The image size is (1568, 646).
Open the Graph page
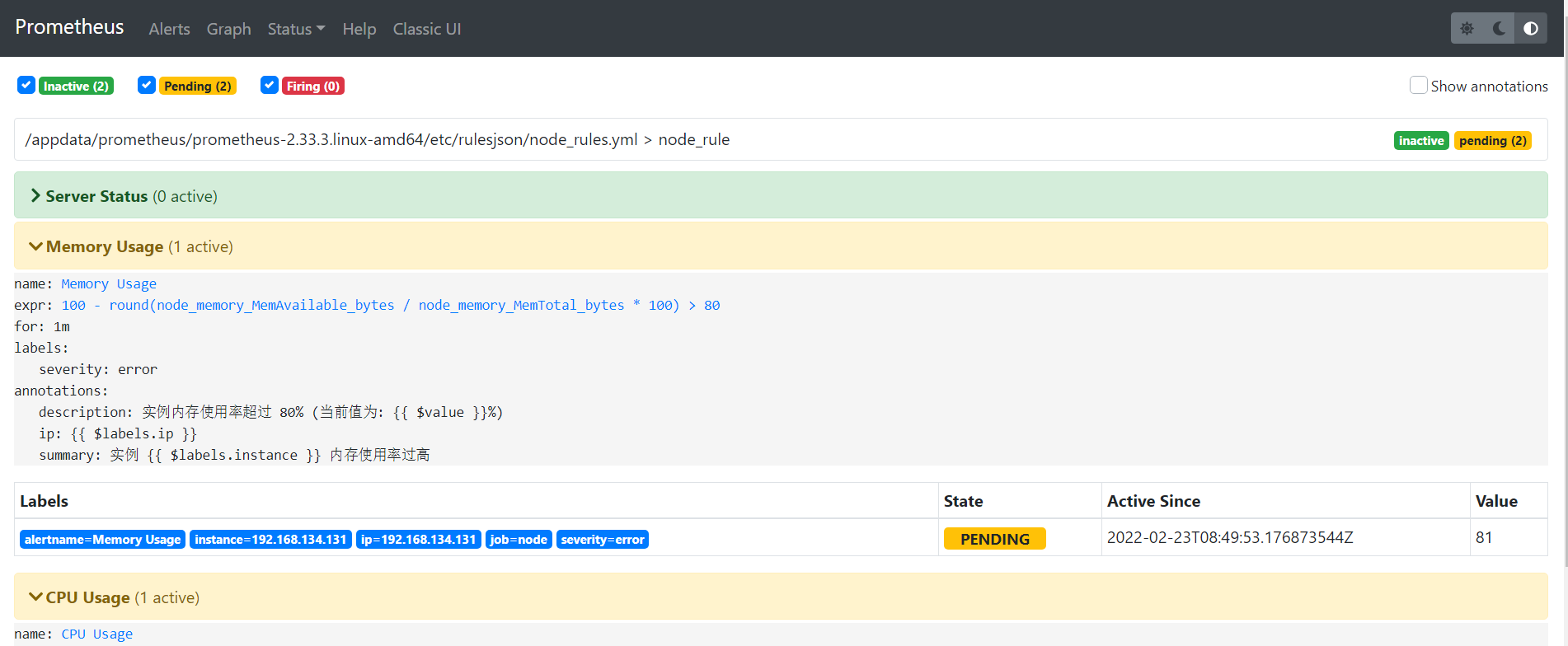228,29
